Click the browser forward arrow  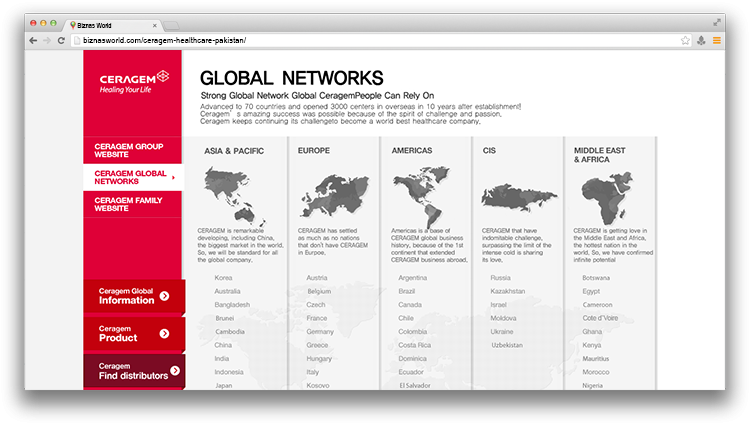(47, 40)
